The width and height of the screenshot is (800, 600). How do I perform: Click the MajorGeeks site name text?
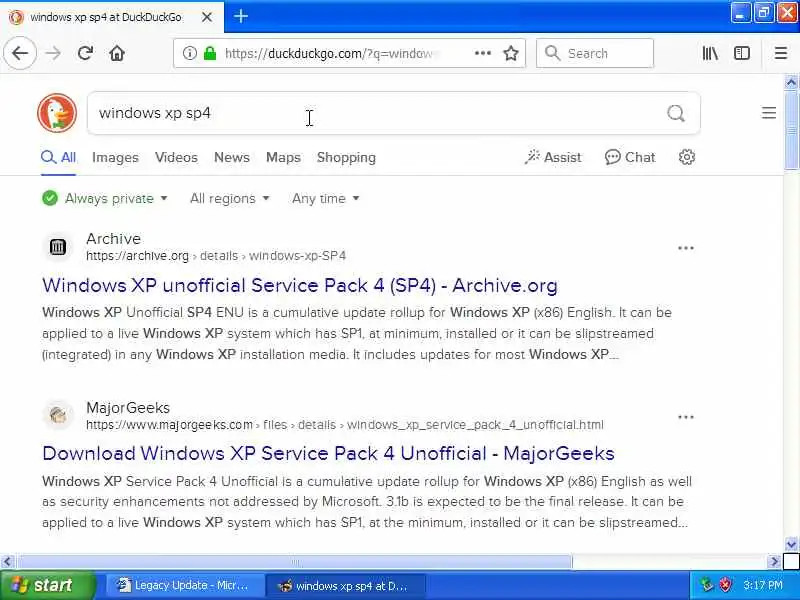[128, 408]
